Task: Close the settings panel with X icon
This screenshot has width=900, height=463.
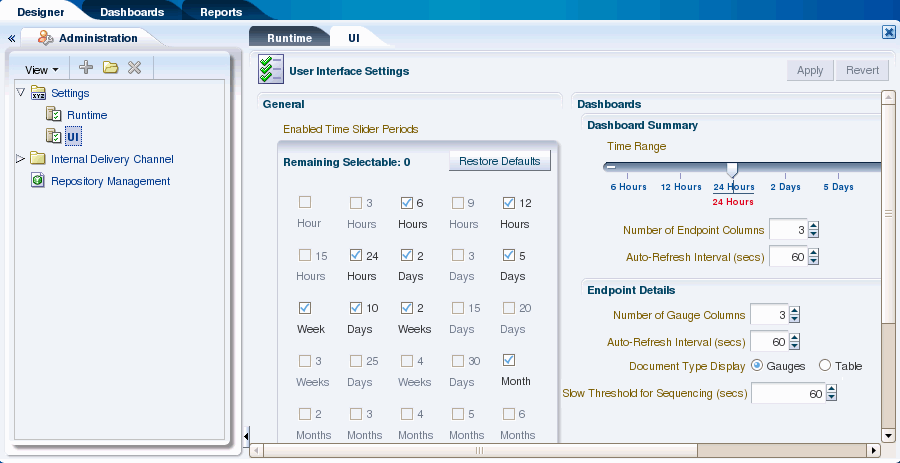Action: pos(889,32)
